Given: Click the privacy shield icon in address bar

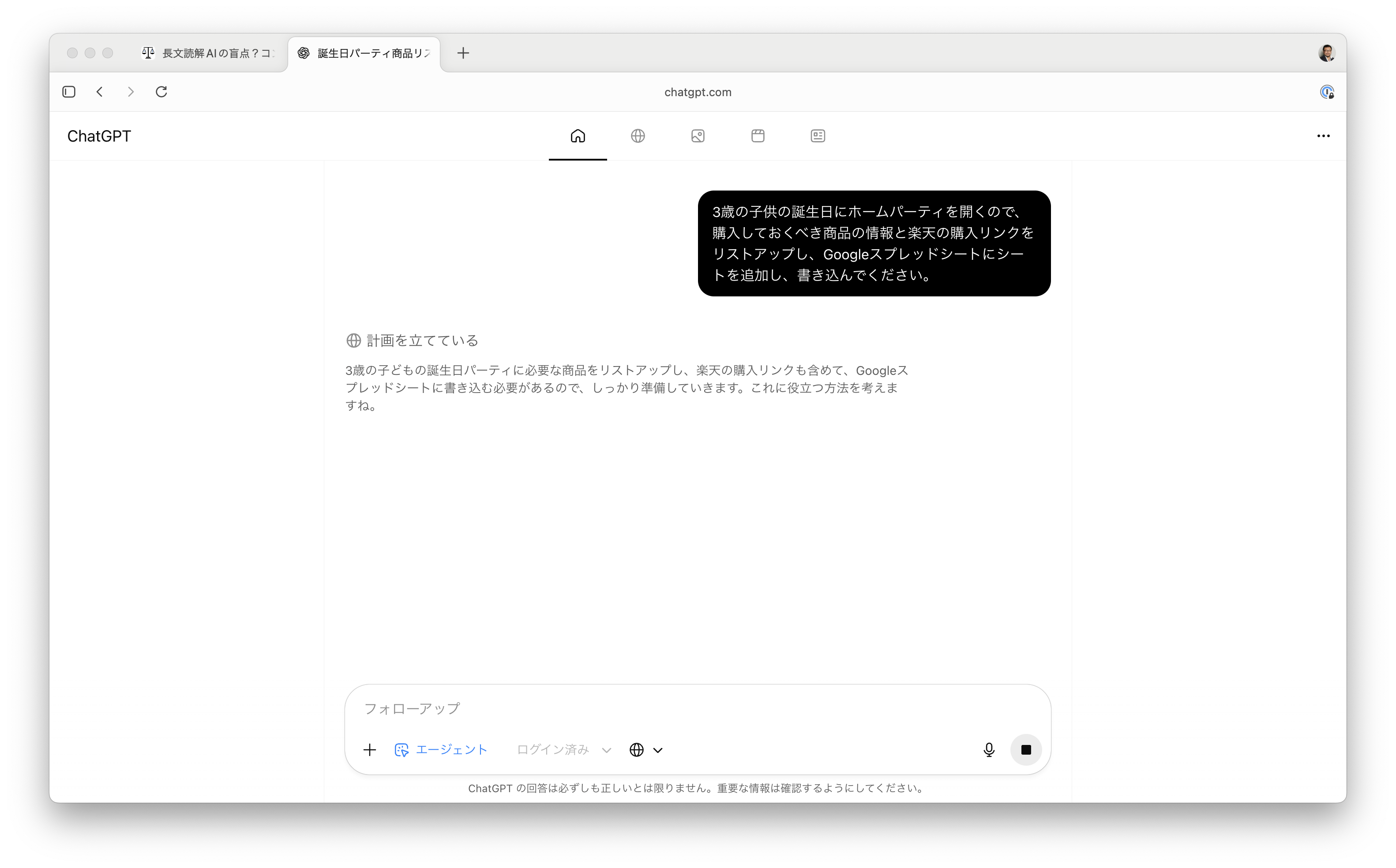Looking at the screenshot, I should click(x=1327, y=92).
